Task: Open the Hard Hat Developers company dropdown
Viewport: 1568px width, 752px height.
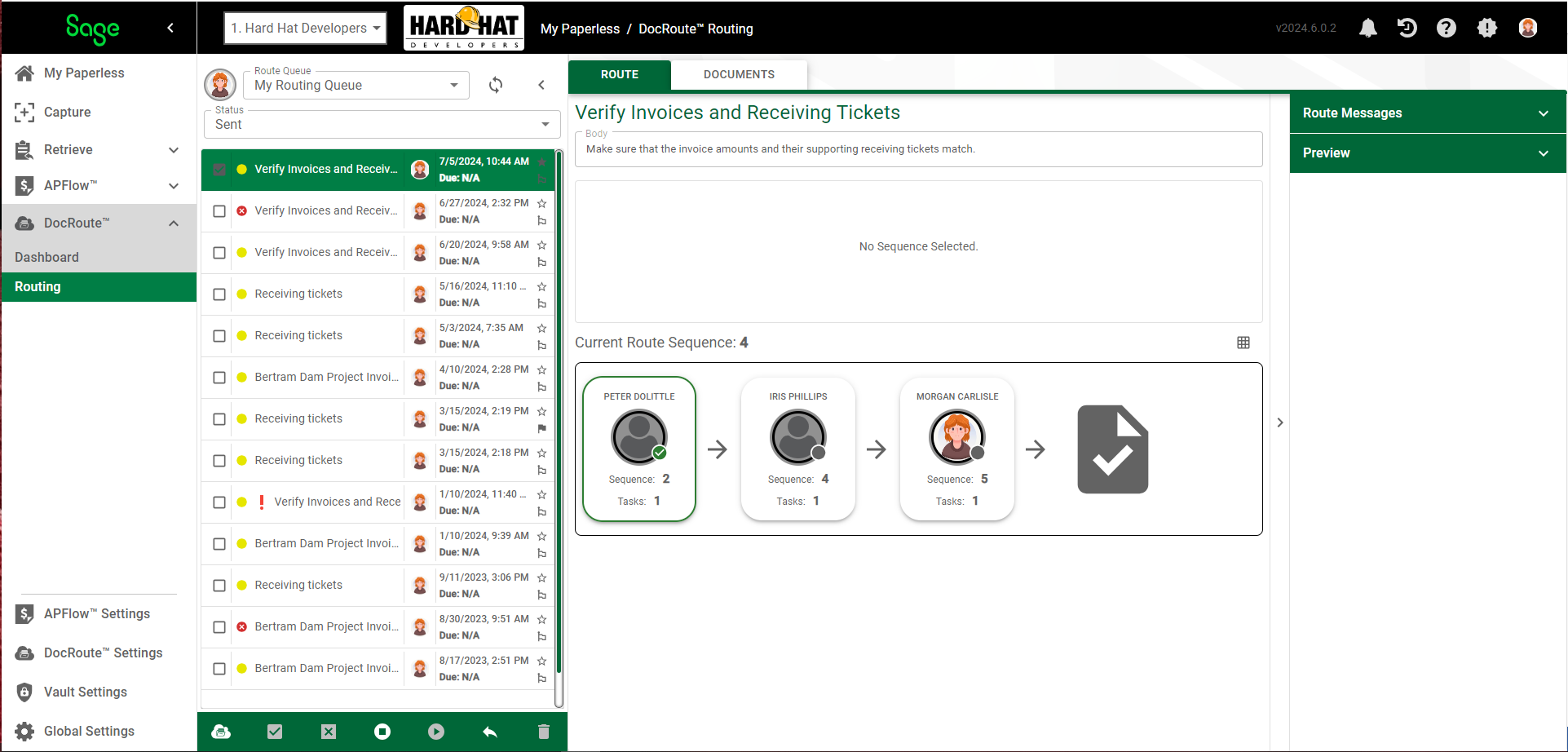Action: coord(306,28)
